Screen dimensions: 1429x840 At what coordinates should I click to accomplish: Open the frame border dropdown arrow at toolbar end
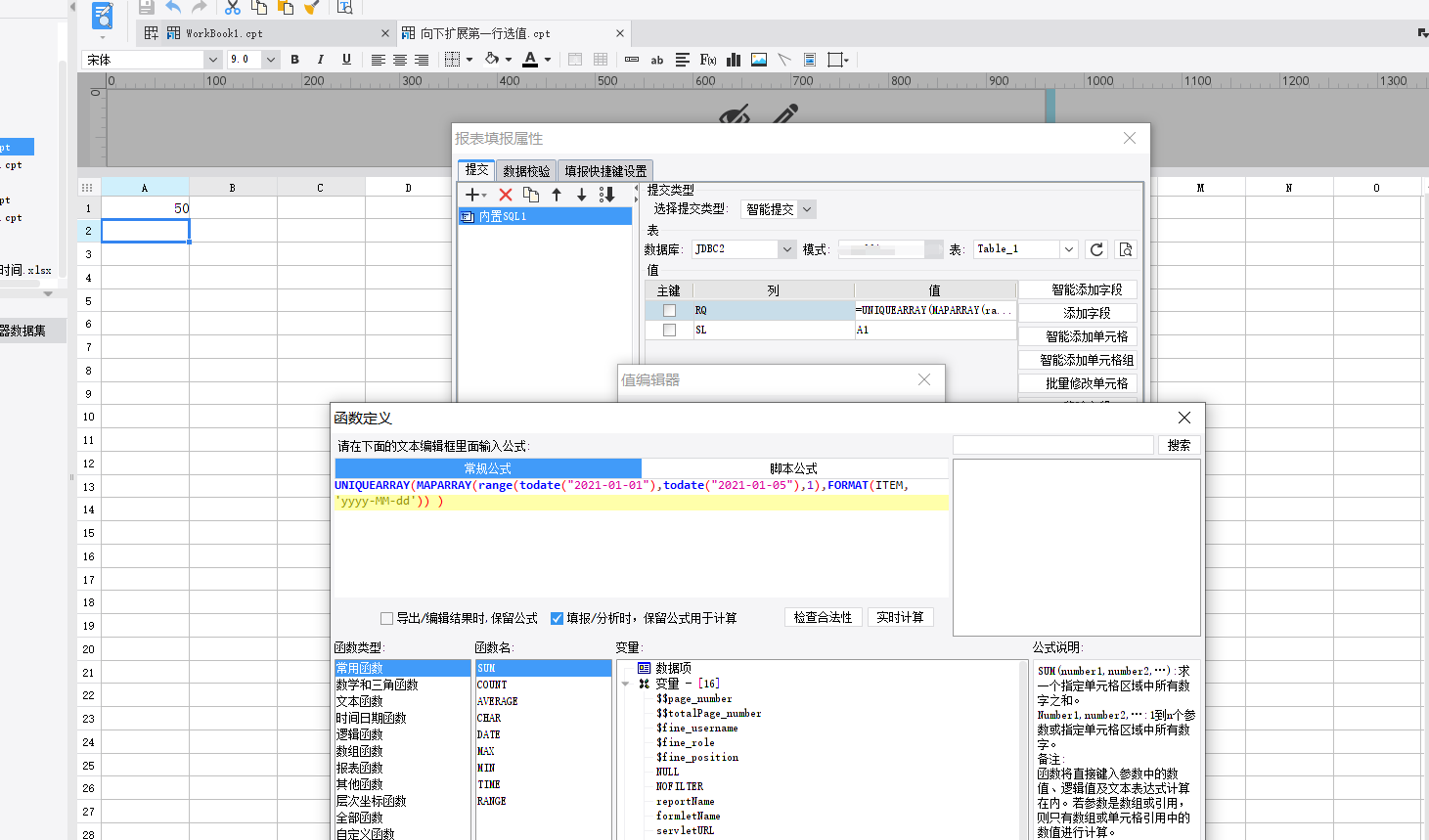[846, 60]
